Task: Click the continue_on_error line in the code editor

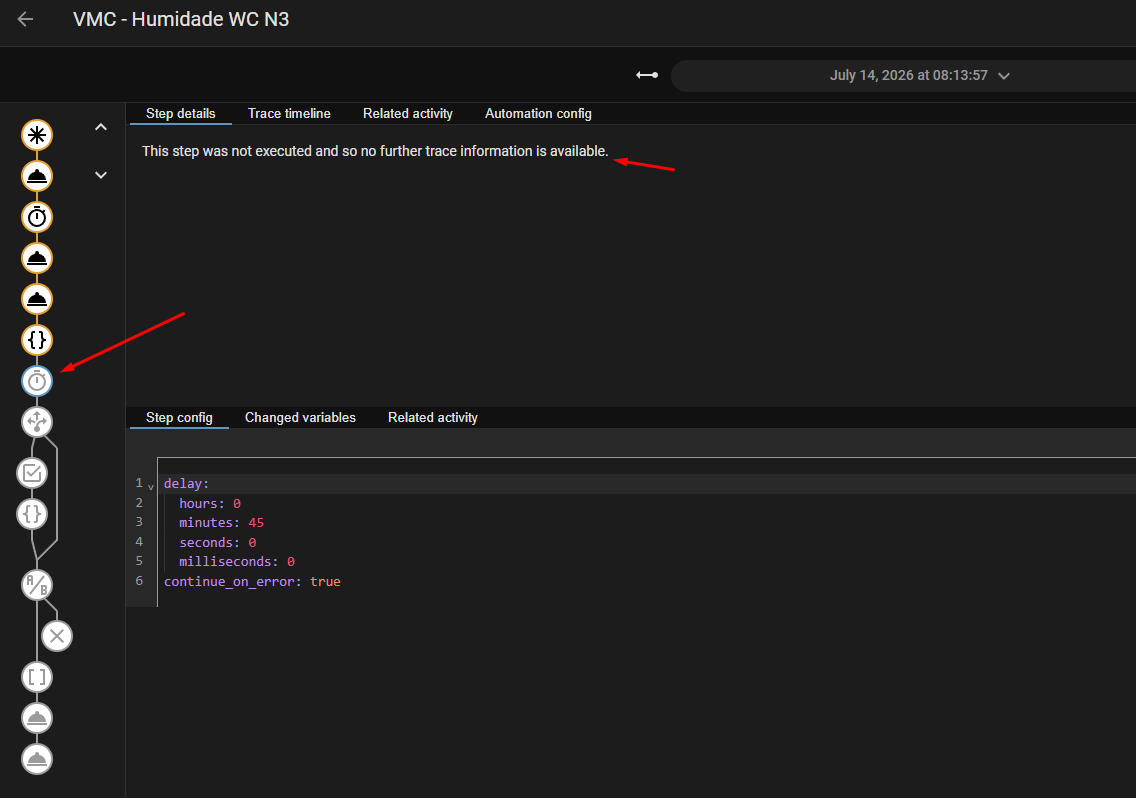Action: [252, 581]
